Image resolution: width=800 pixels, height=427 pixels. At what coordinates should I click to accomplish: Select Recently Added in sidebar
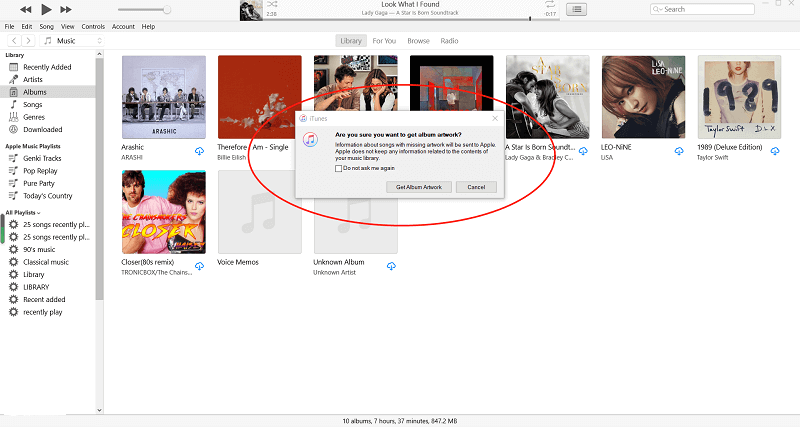(x=47, y=67)
